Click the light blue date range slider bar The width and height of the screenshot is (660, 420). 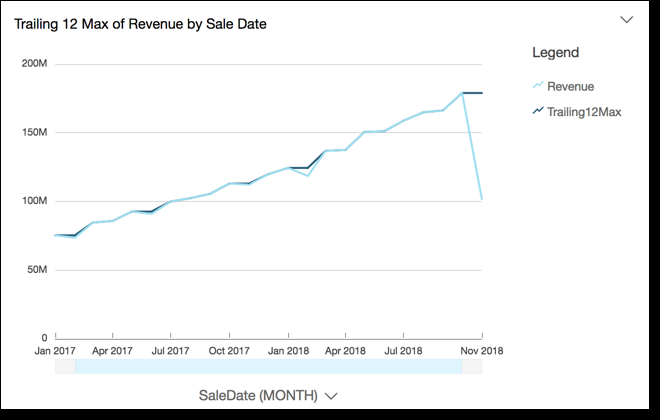click(x=268, y=367)
